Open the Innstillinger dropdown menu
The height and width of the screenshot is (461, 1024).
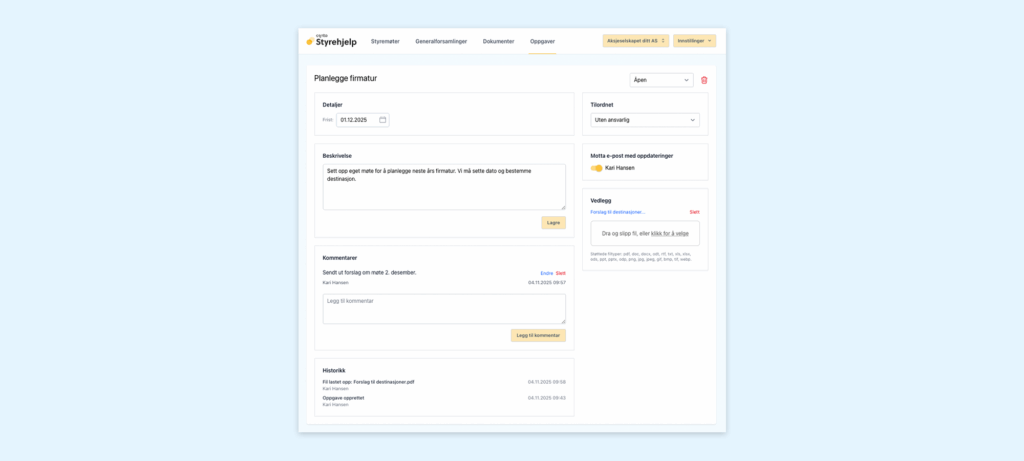(694, 41)
